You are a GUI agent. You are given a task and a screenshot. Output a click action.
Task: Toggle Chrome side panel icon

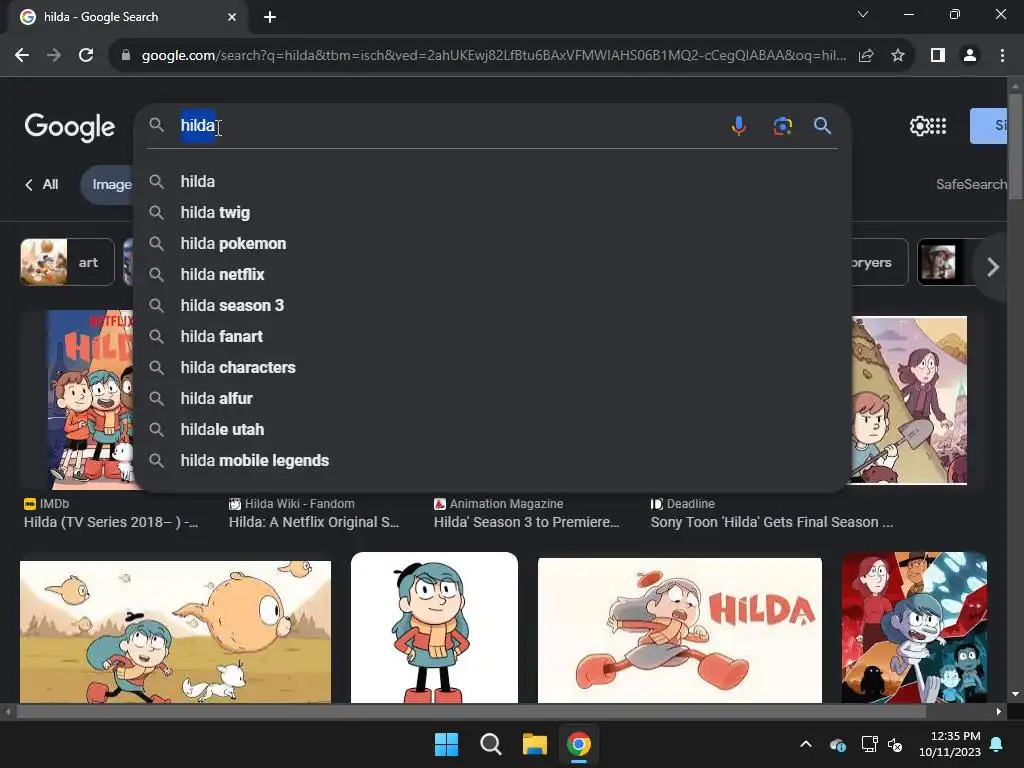point(938,56)
